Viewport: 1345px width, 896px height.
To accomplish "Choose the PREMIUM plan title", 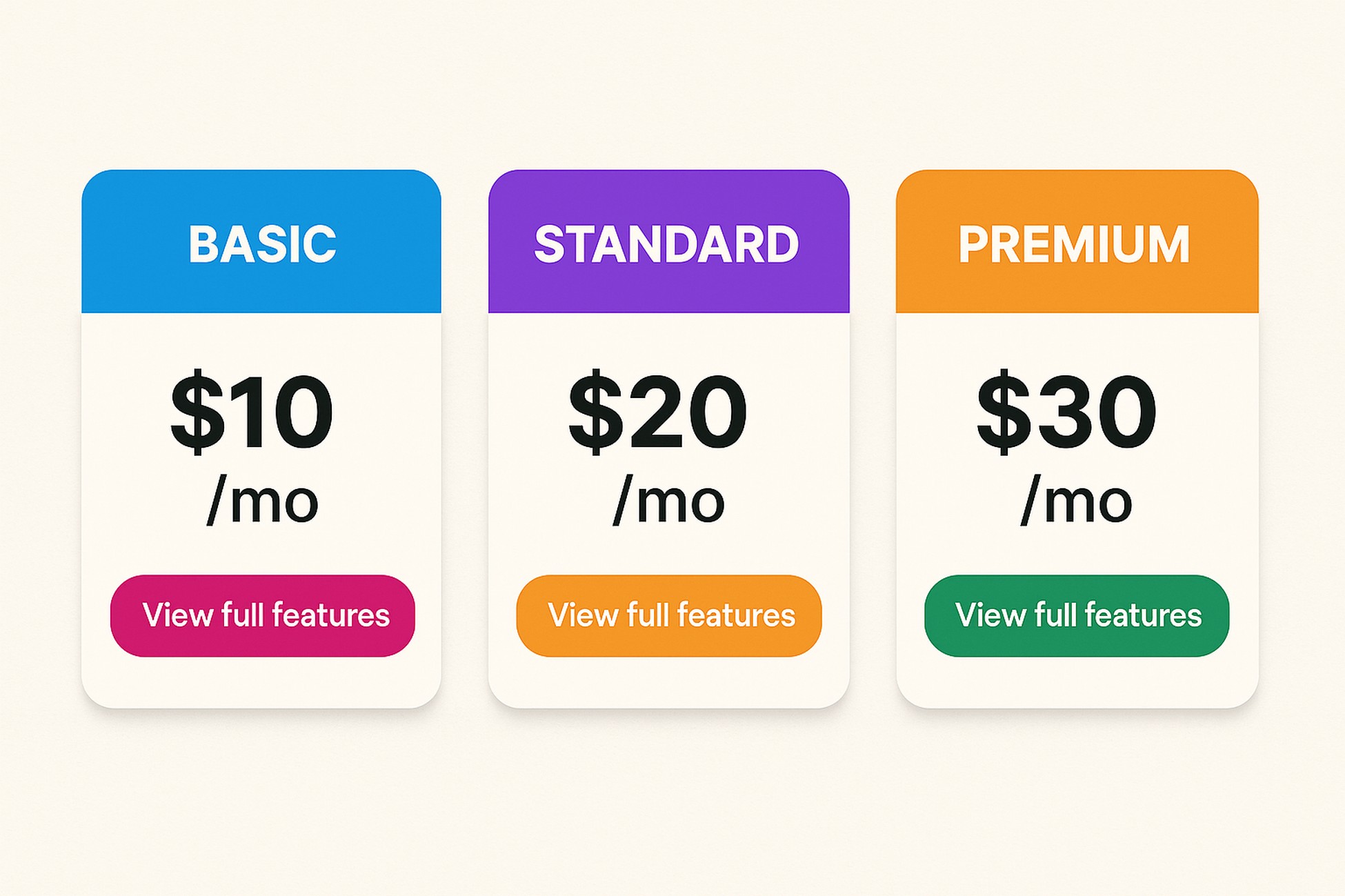I will click(1074, 244).
